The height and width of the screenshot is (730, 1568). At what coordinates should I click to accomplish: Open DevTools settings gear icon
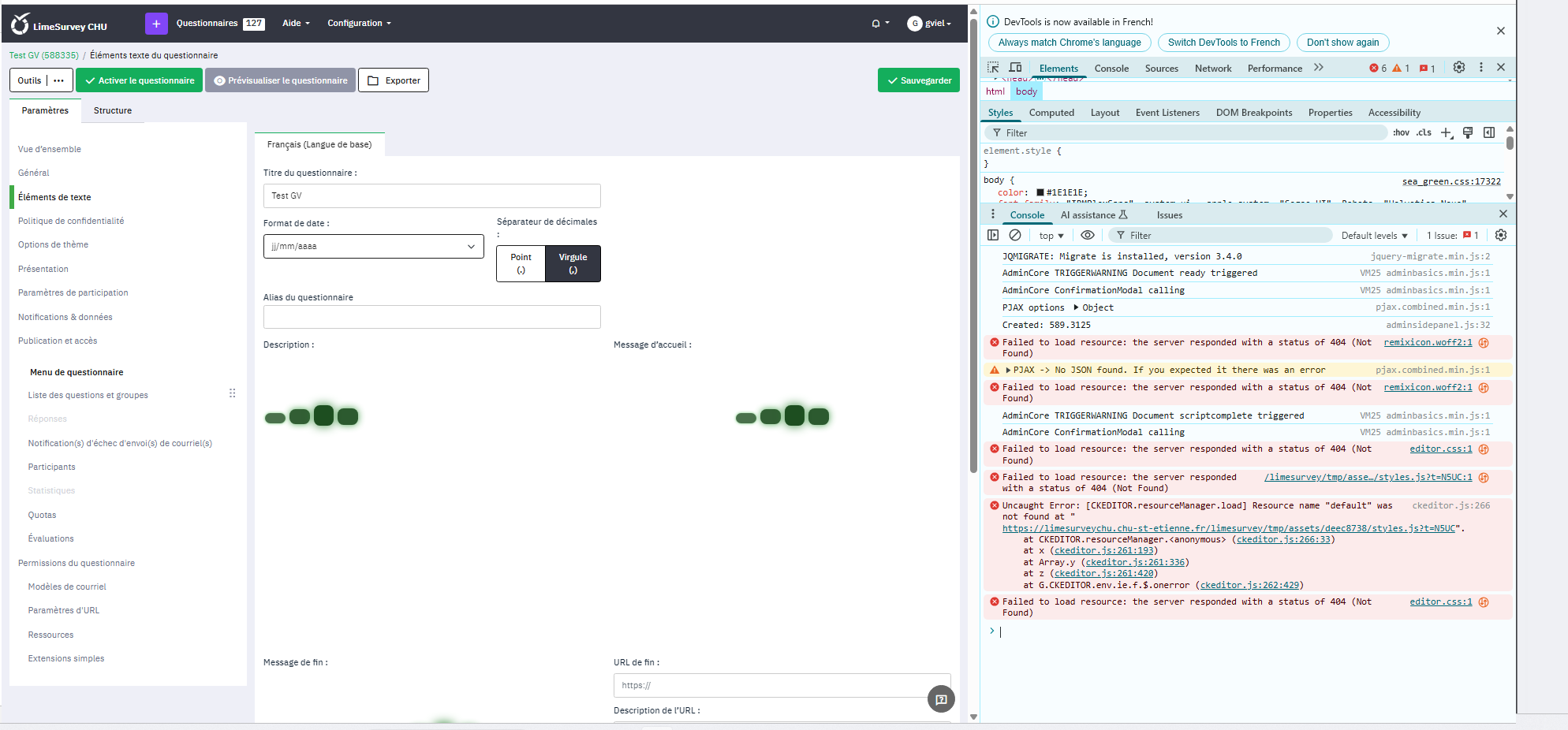(x=1458, y=68)
